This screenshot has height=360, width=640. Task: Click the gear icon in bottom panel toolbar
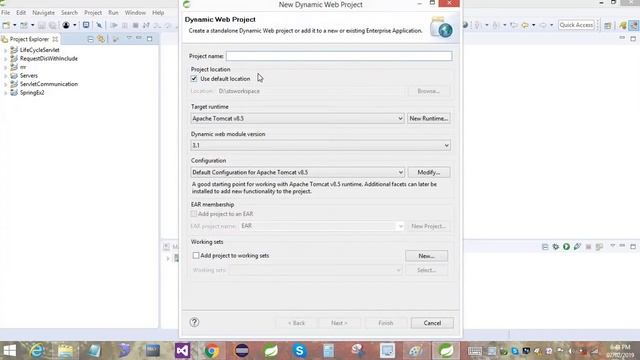[x=556, y=247]
